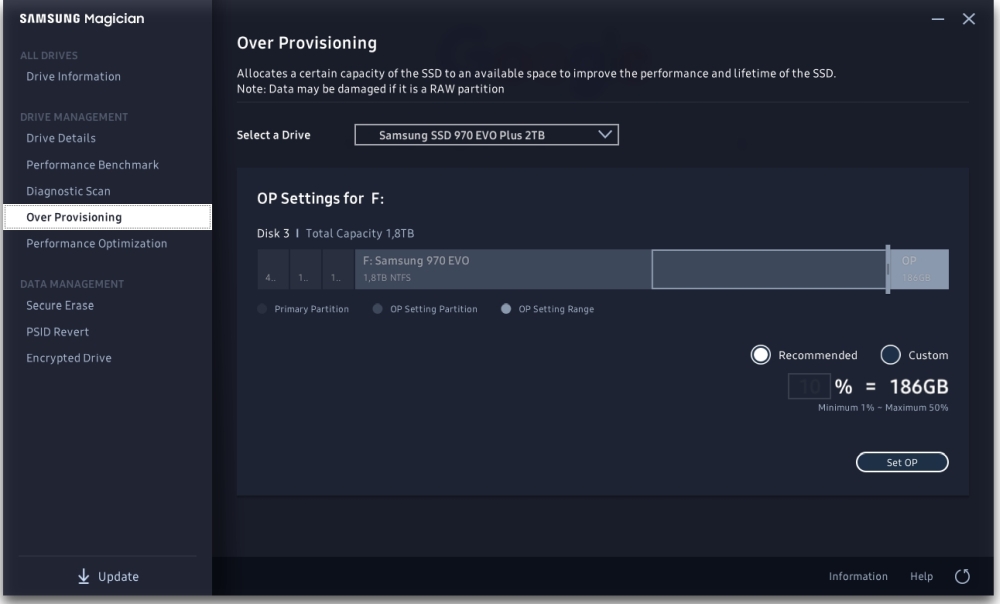The width and height of the screenshot is (1000, 604).
Task: Close the Samsung Magician window
Action: [968, 20]
